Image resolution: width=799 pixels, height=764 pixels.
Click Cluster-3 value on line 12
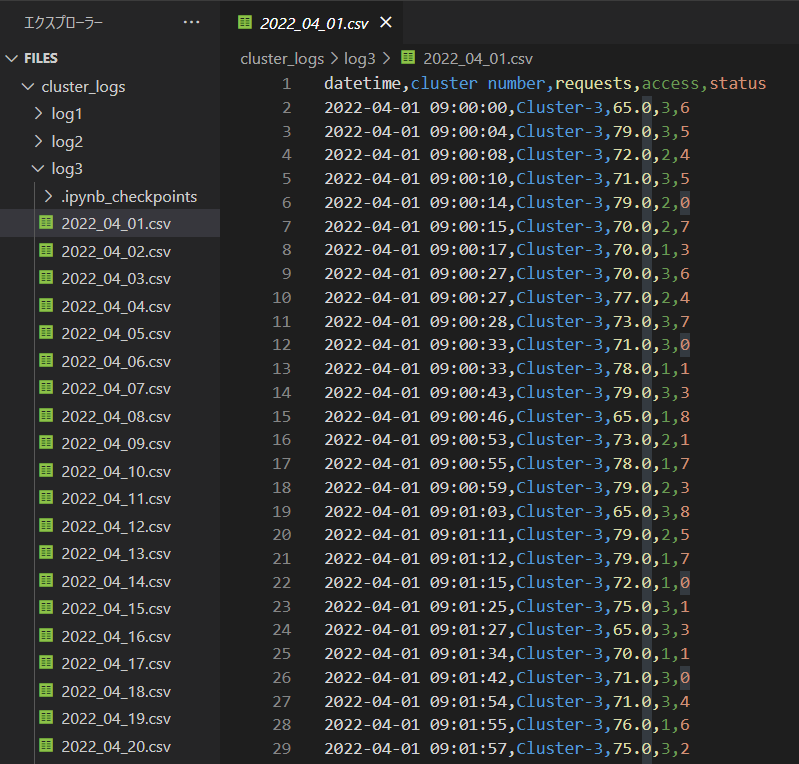click(x=560, y=345)
